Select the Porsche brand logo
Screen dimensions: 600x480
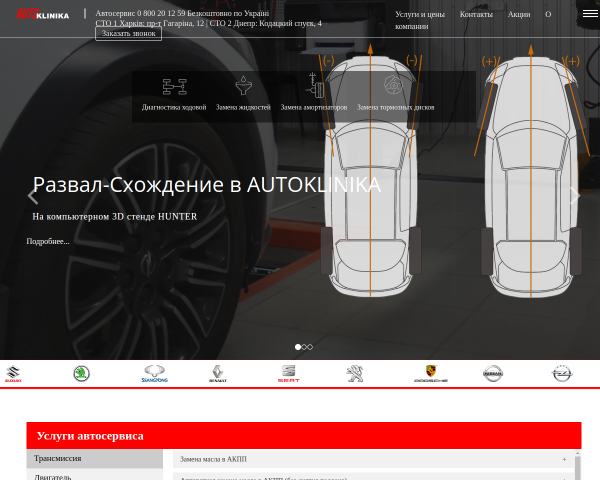coord(431,374)
